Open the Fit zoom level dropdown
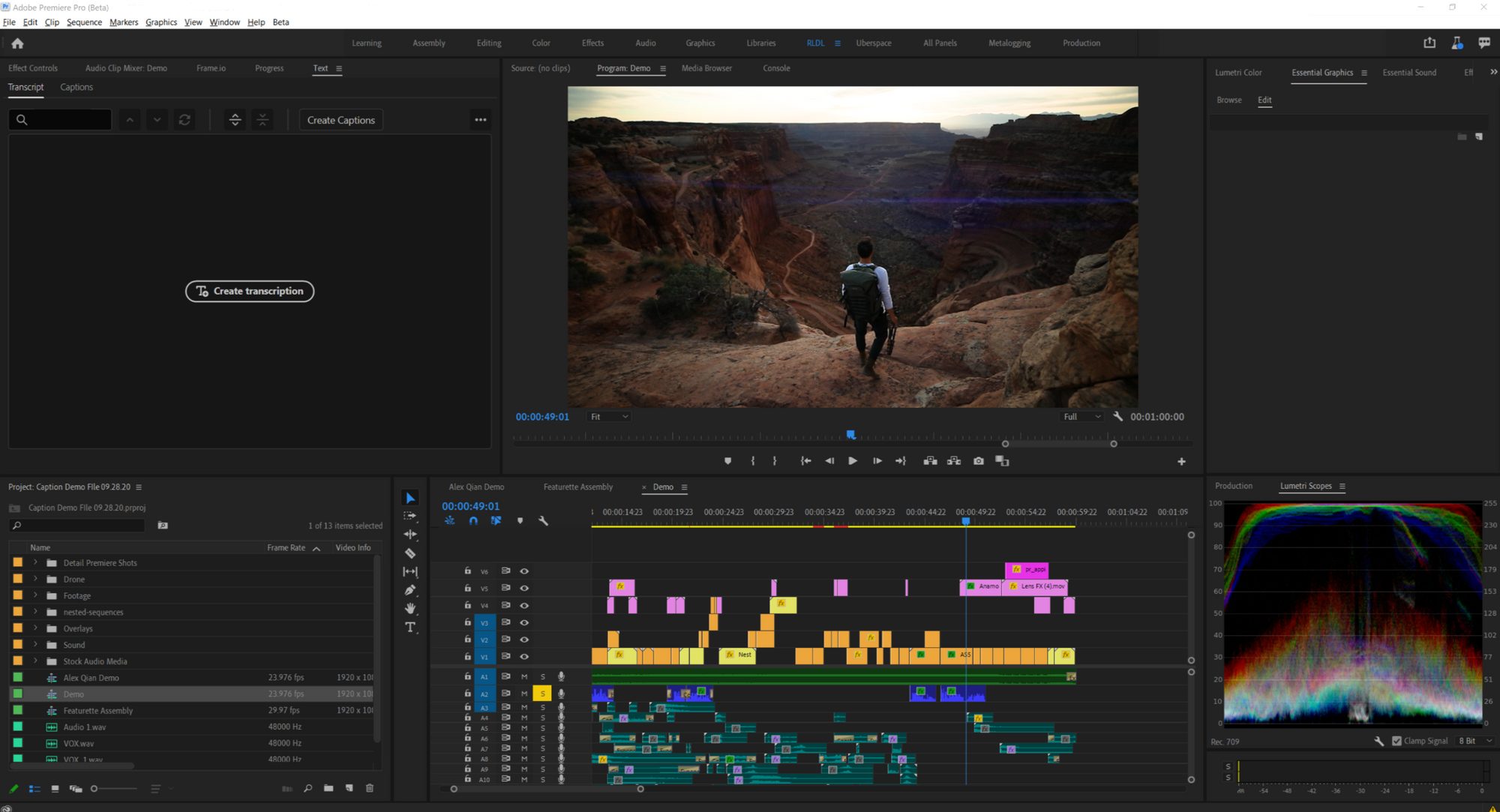 tap(609, 417)
